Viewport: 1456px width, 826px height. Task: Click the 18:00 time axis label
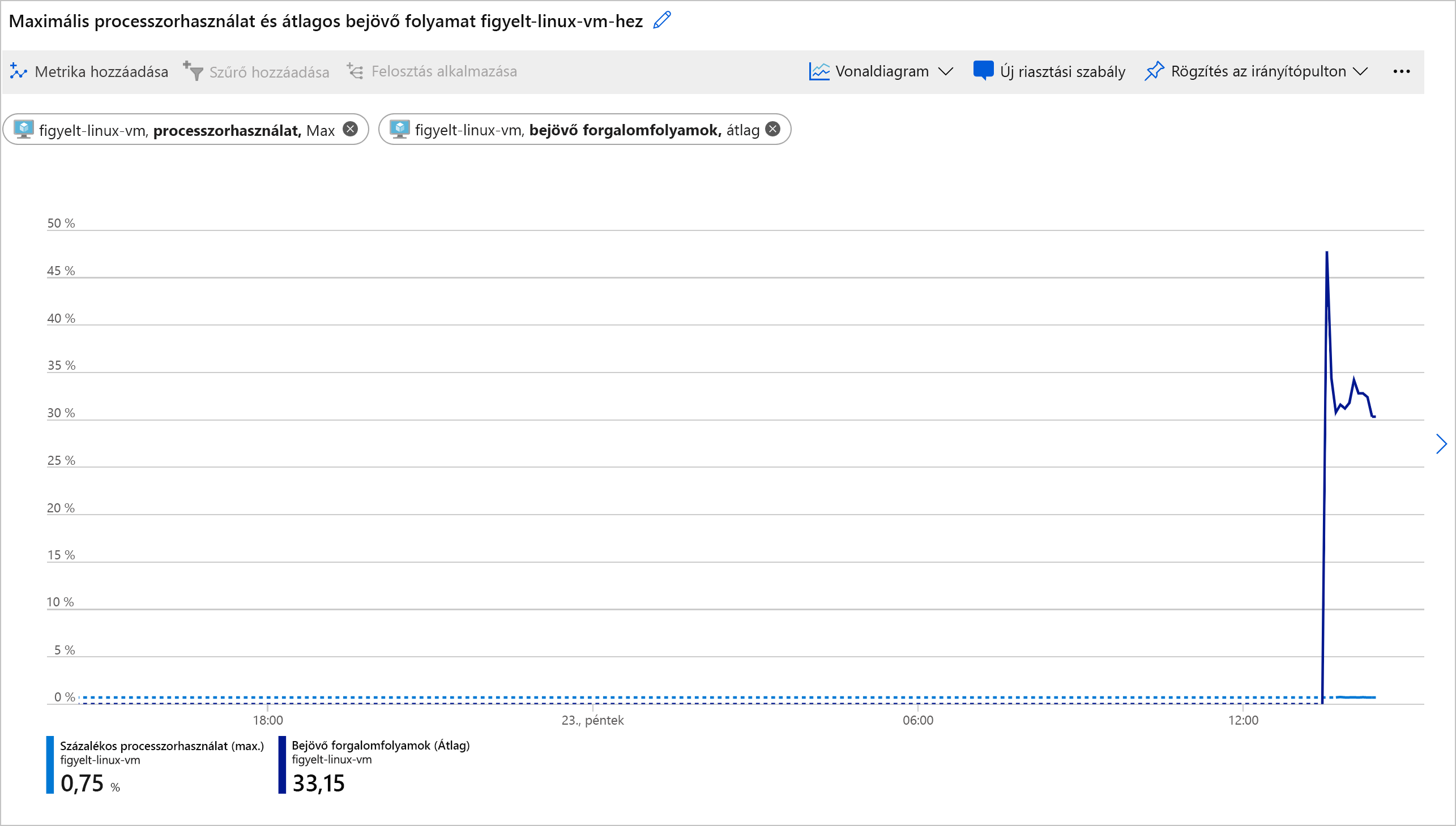tap(268, 721)
